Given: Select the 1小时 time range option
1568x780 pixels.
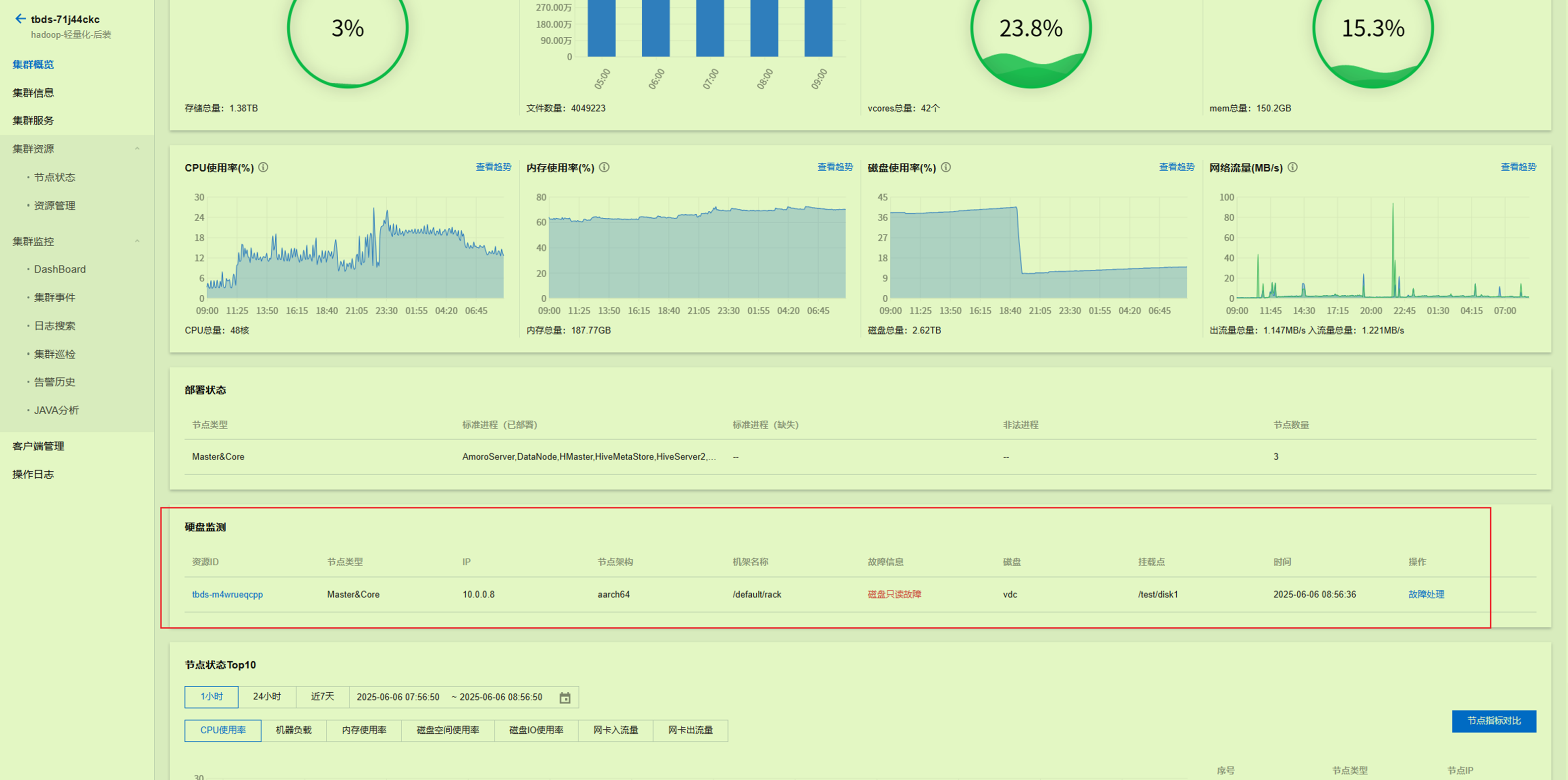Looking at the screenshot, I should [x=211, y=697].
